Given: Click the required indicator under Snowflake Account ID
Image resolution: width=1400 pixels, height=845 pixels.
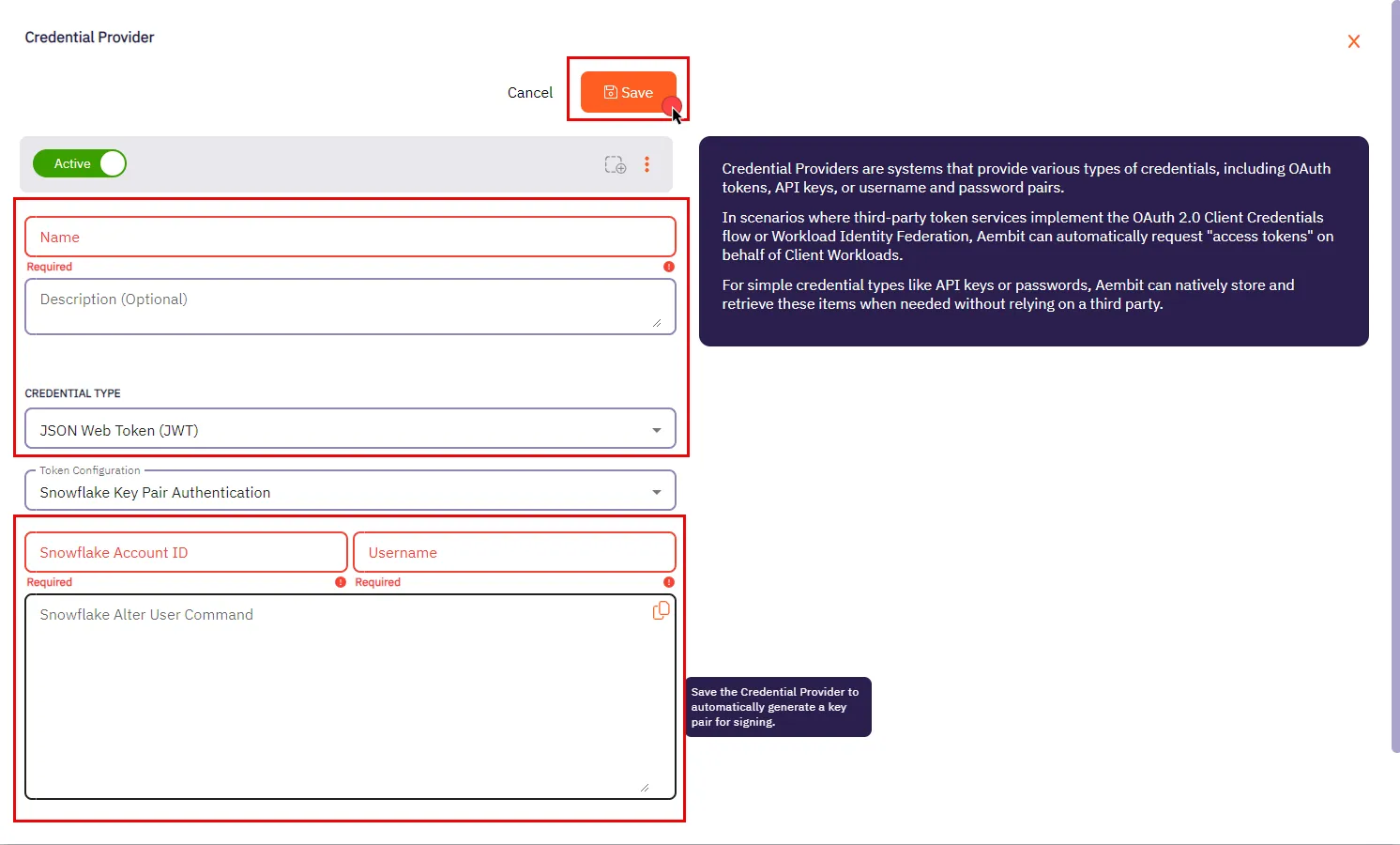Looking at the screenshot, I should coord(340,582).
